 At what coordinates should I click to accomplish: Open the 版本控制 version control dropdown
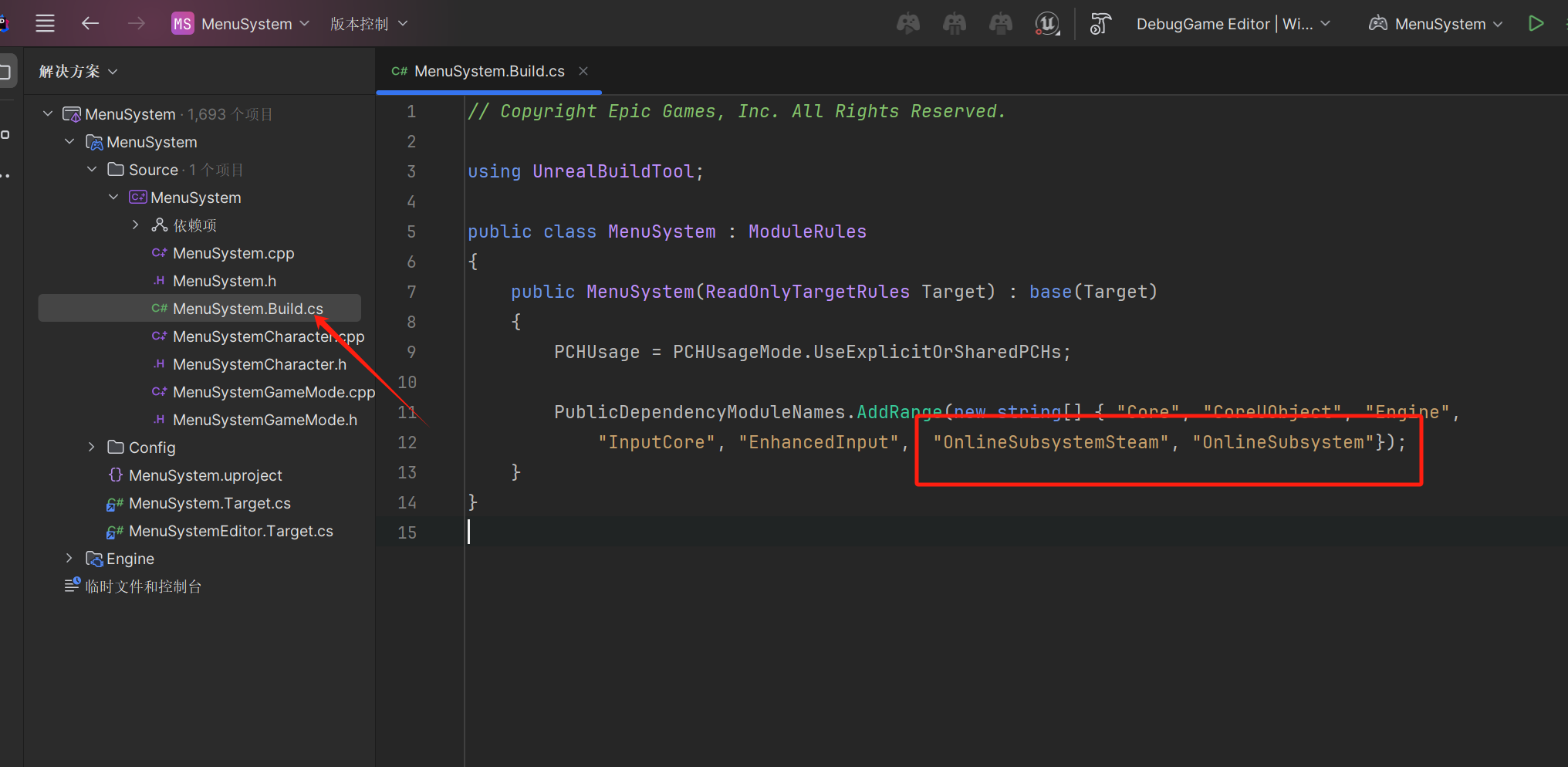click(x=369, y=24)
